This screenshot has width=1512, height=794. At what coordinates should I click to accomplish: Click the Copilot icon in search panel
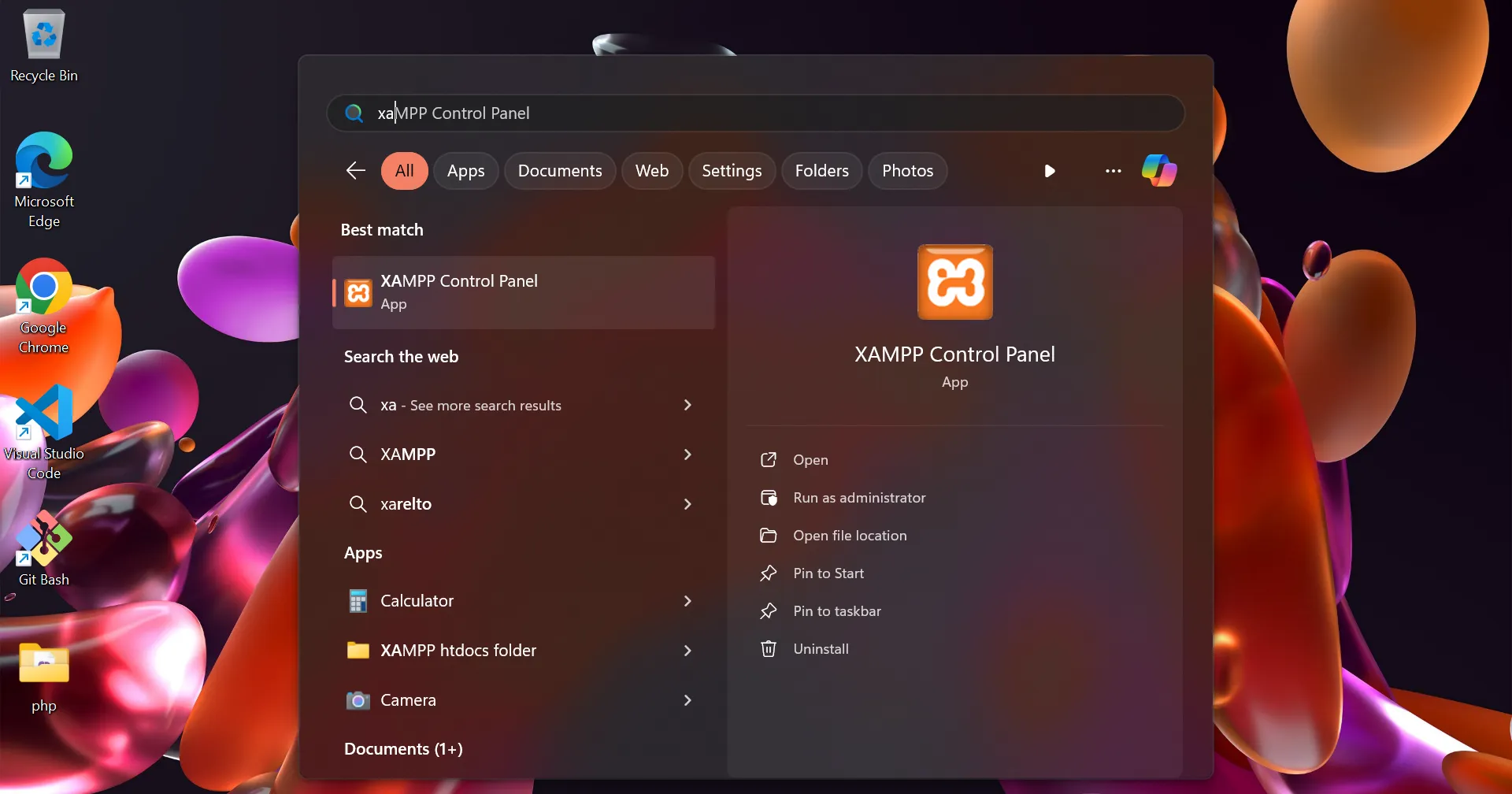tap(1159, 171)
